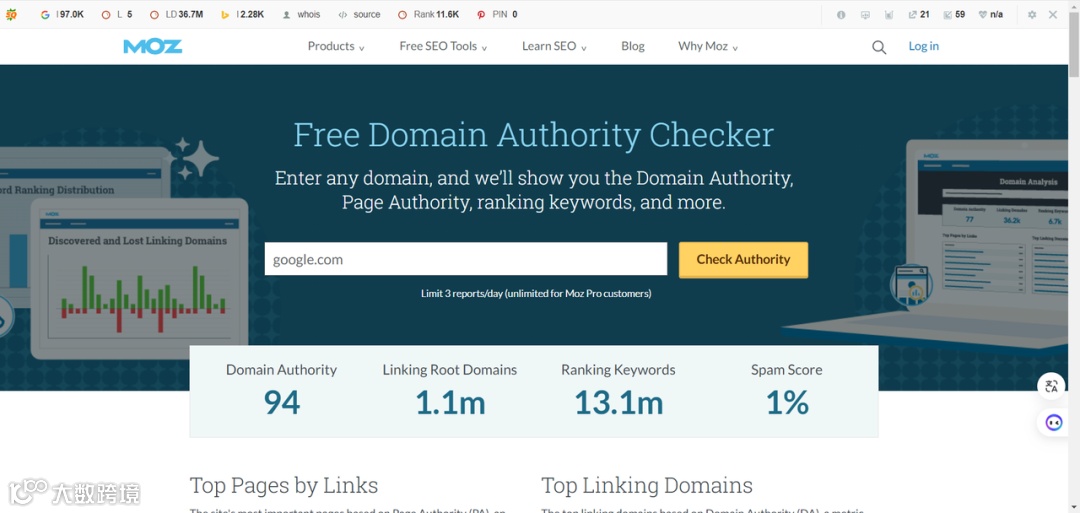Expand the Learn SEO menu
The width and height of the screenshot is (1080, 513).
click(554, 46)
